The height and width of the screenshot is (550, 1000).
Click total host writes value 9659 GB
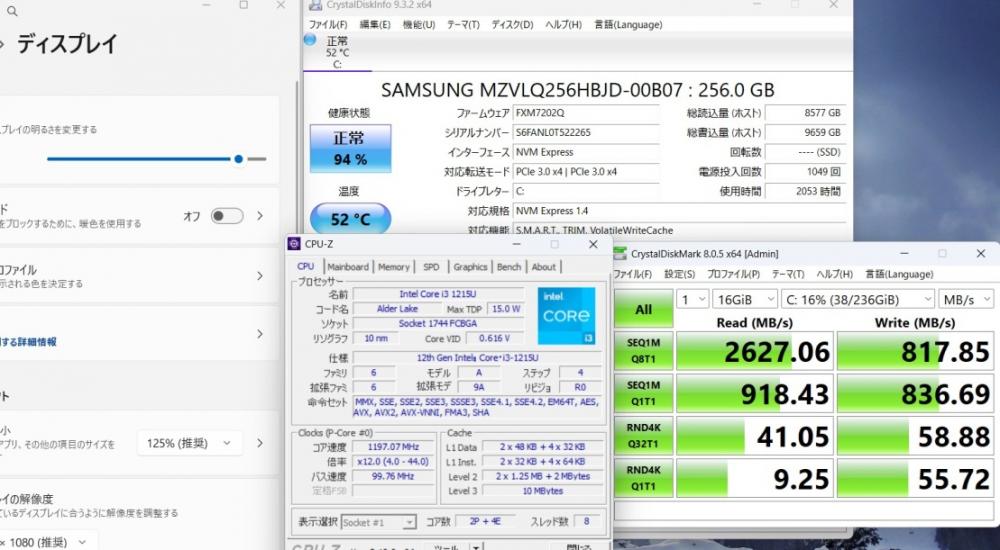click(805, 133)
